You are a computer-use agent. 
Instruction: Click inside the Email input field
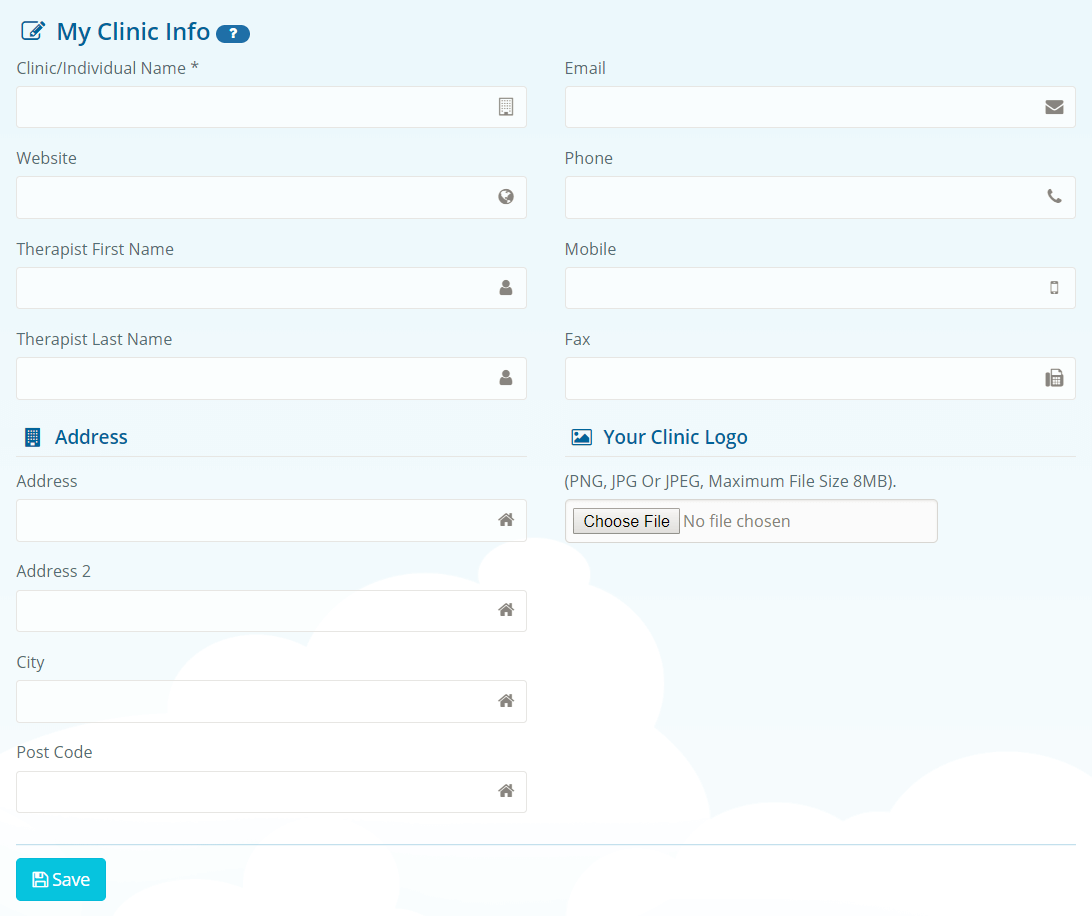800,107
